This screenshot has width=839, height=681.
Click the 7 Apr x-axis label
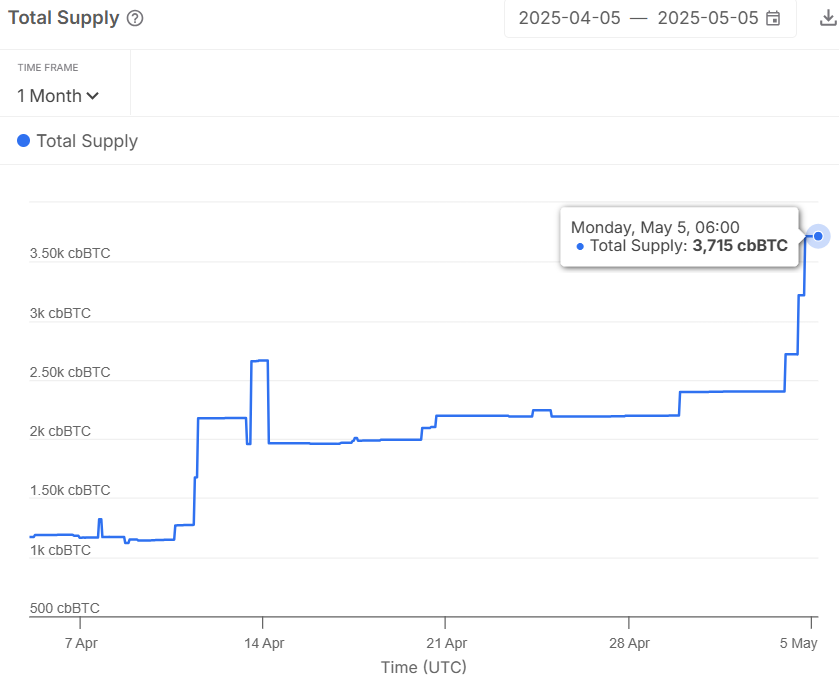(x=81, y=642)
